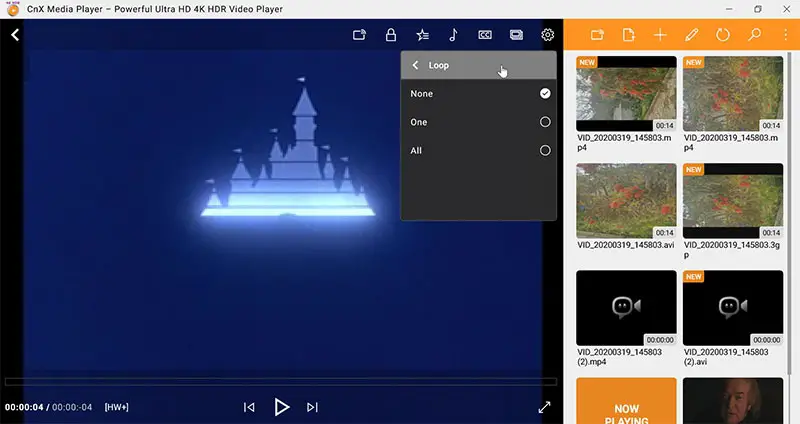The width and height of the screenshot is (800, 424).
Task: Add media with the plus icon
Action: point(660,35)
